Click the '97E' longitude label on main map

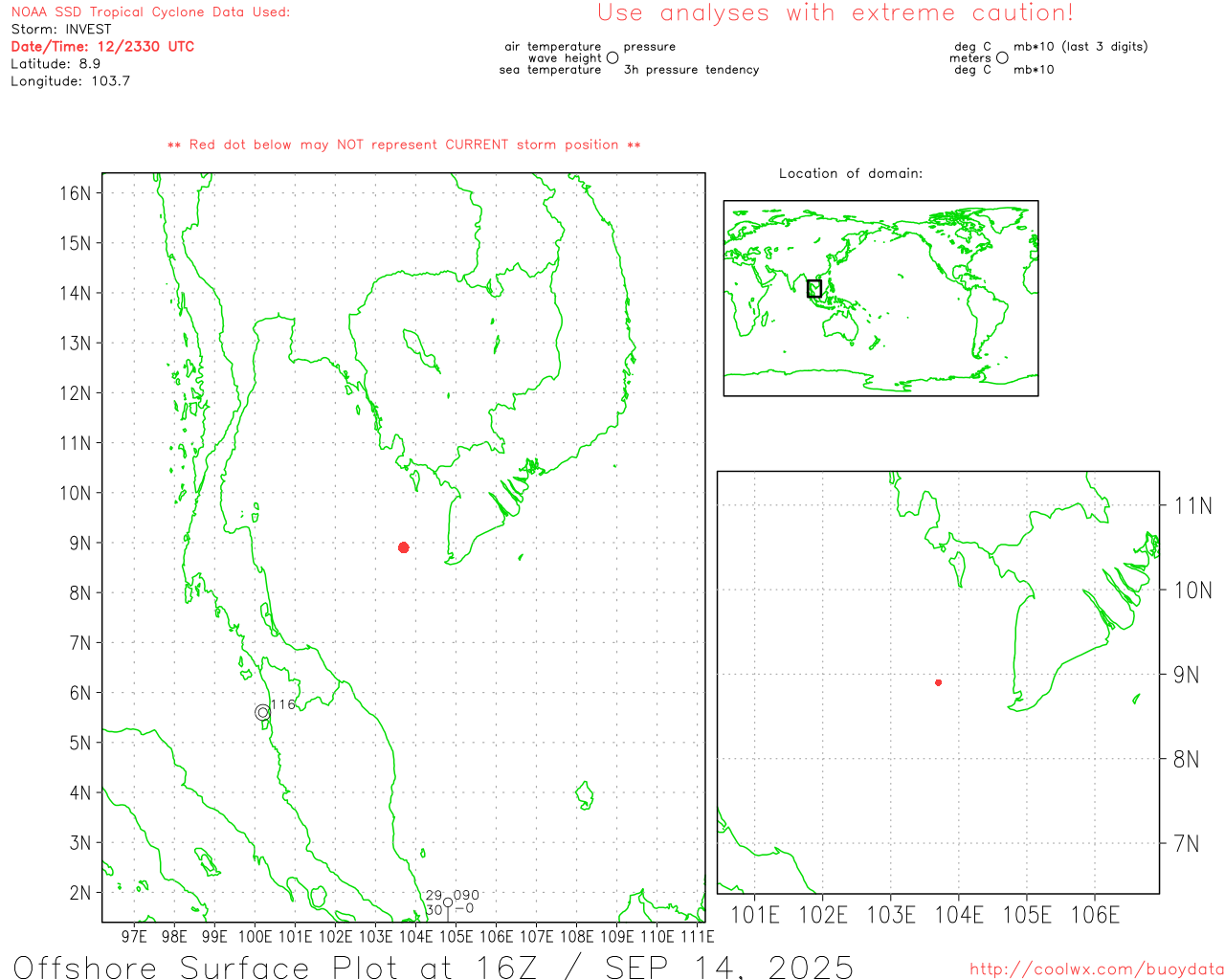click(x=135, y=936)
